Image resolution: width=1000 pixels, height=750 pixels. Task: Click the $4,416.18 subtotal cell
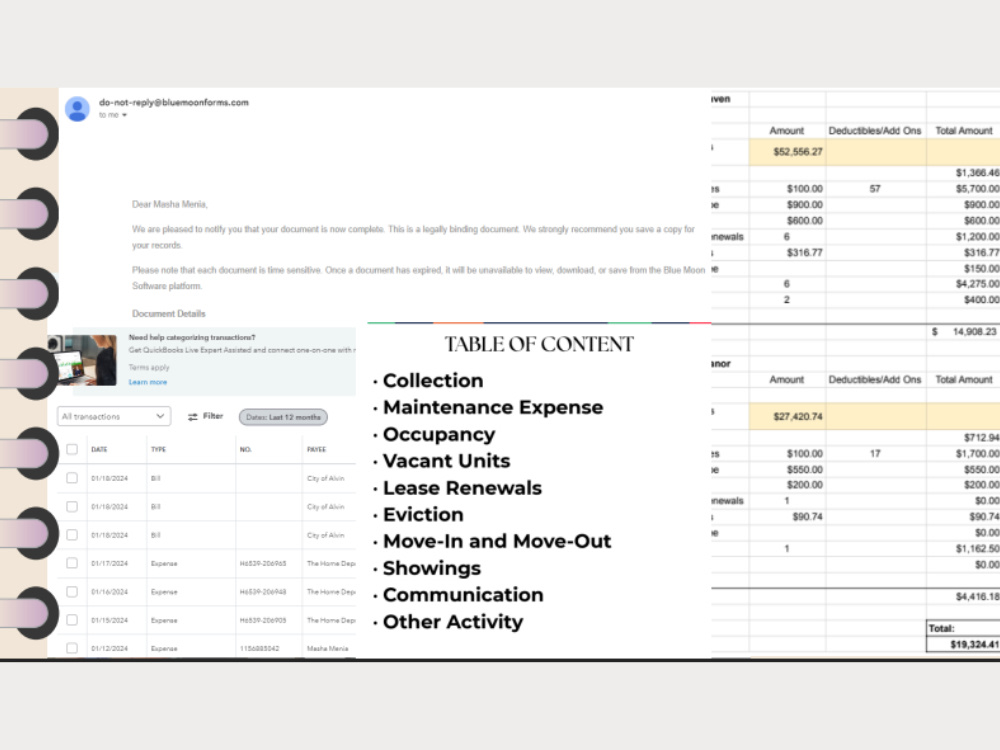click(x=964, y=596)
